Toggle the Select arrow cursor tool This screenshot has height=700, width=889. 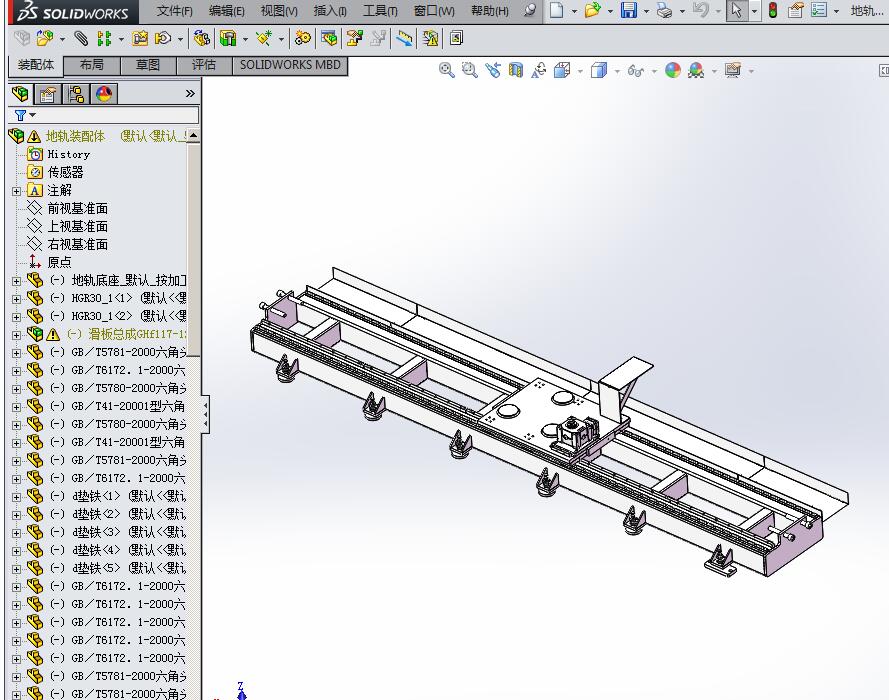[736, 10]
